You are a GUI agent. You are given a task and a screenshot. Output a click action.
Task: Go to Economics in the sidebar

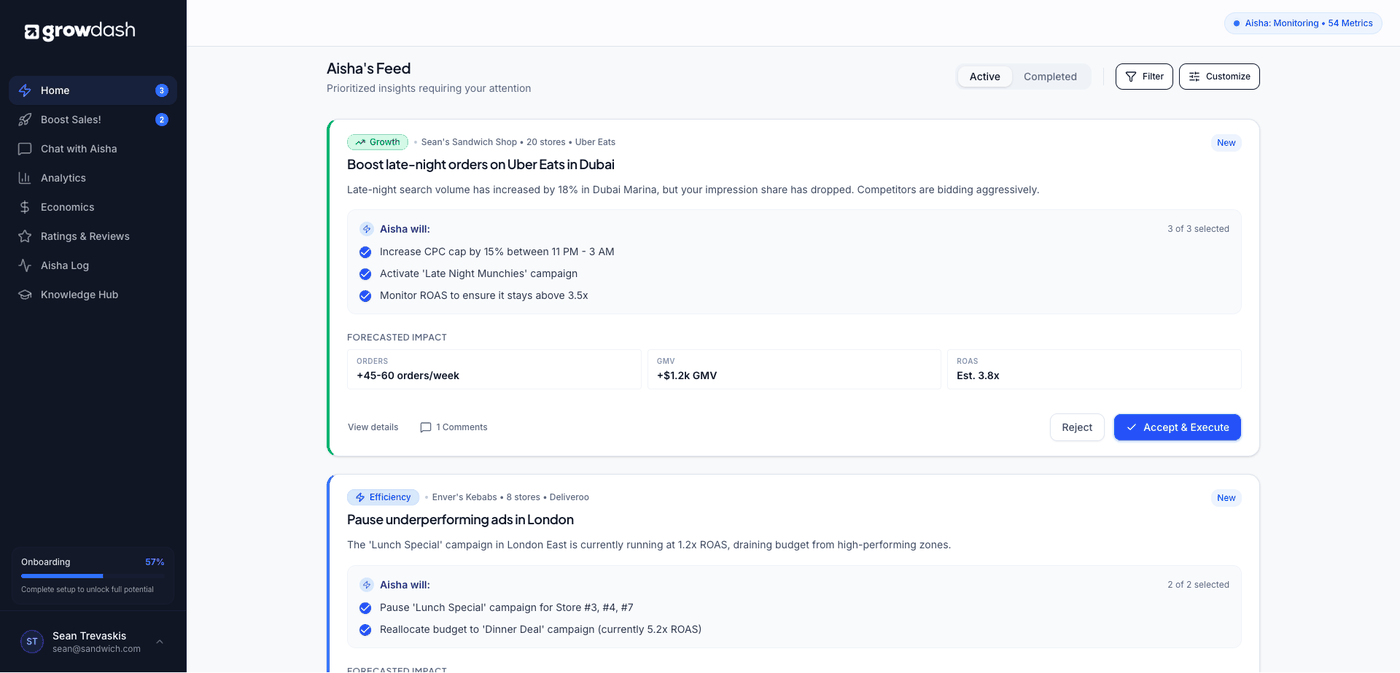93,207
